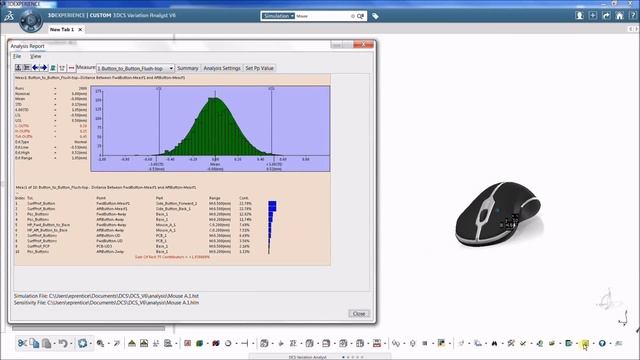Image resolution: width=640 pixels, height=360 pixels.
Task: Click the green histogram plot area
Action: click(210, 128)
